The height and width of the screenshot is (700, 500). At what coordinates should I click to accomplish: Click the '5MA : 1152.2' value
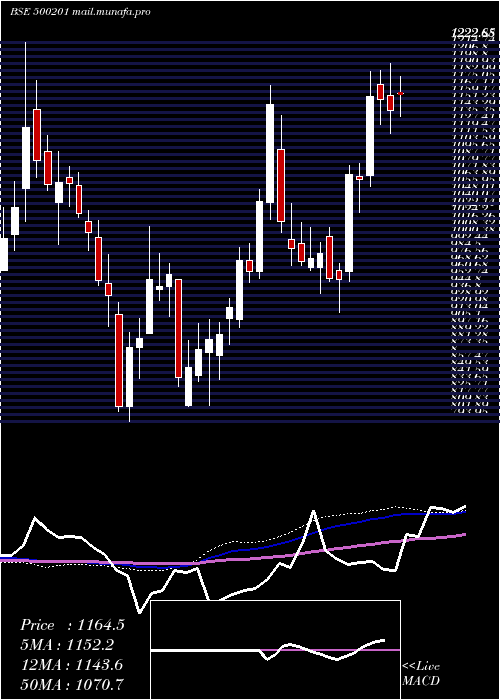click(x=67, y=645)
